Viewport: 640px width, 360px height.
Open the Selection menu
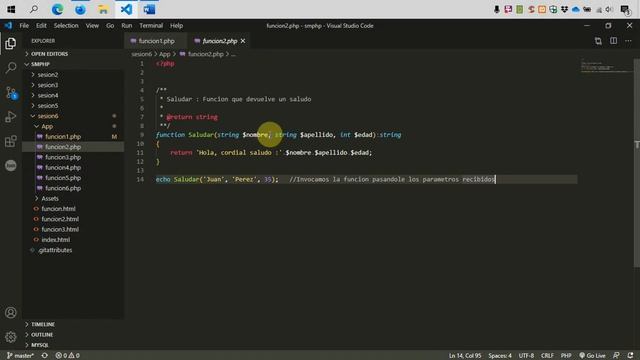pyautogui.click(x=66, y=25)
